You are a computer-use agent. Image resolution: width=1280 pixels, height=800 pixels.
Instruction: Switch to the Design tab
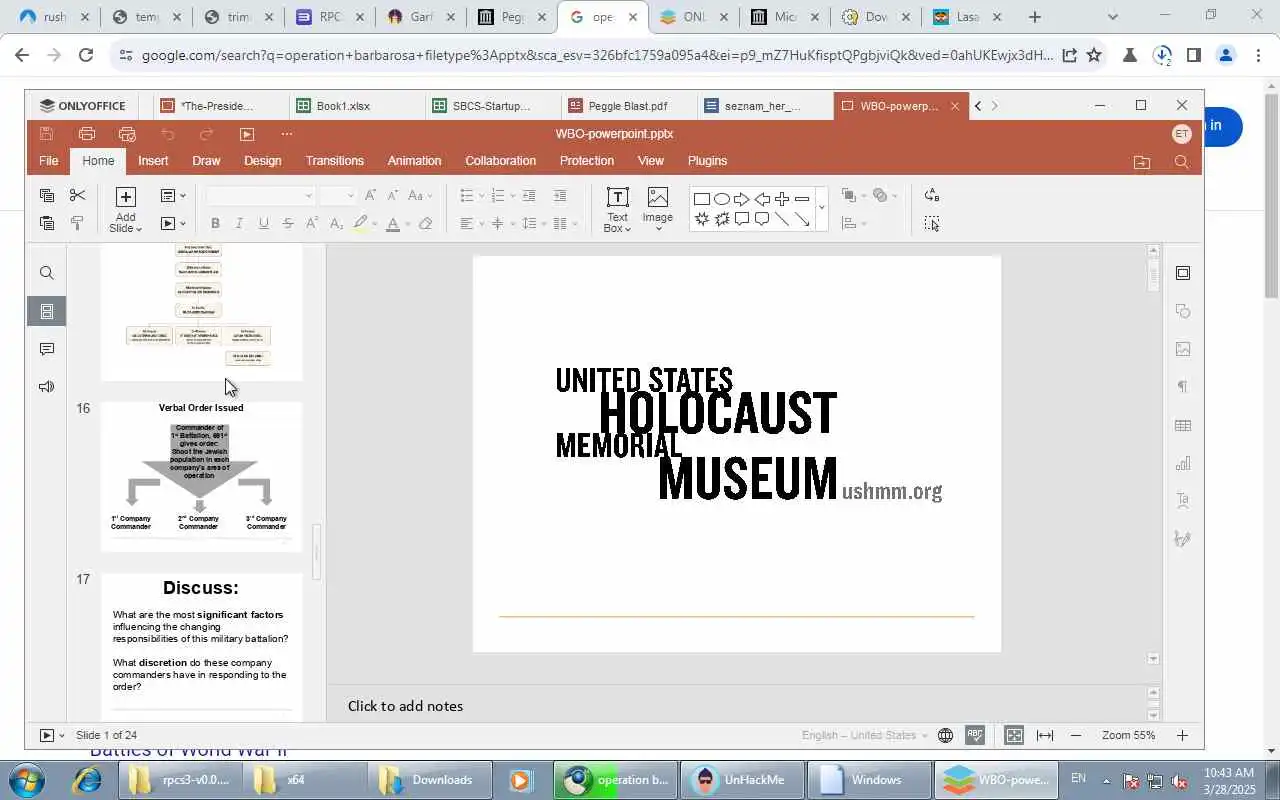click(262, 161)
